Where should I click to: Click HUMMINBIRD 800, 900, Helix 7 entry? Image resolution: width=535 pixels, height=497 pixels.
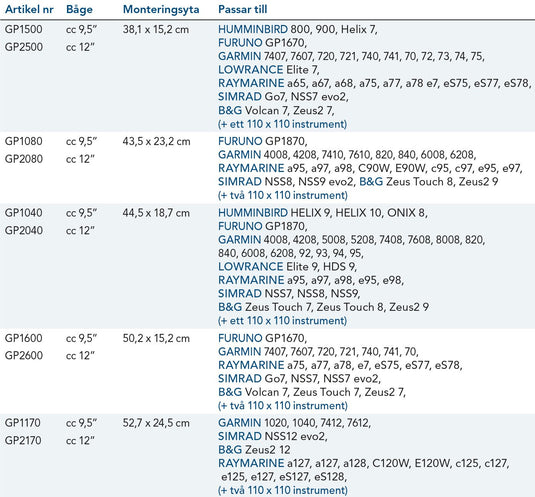(298, 29)
